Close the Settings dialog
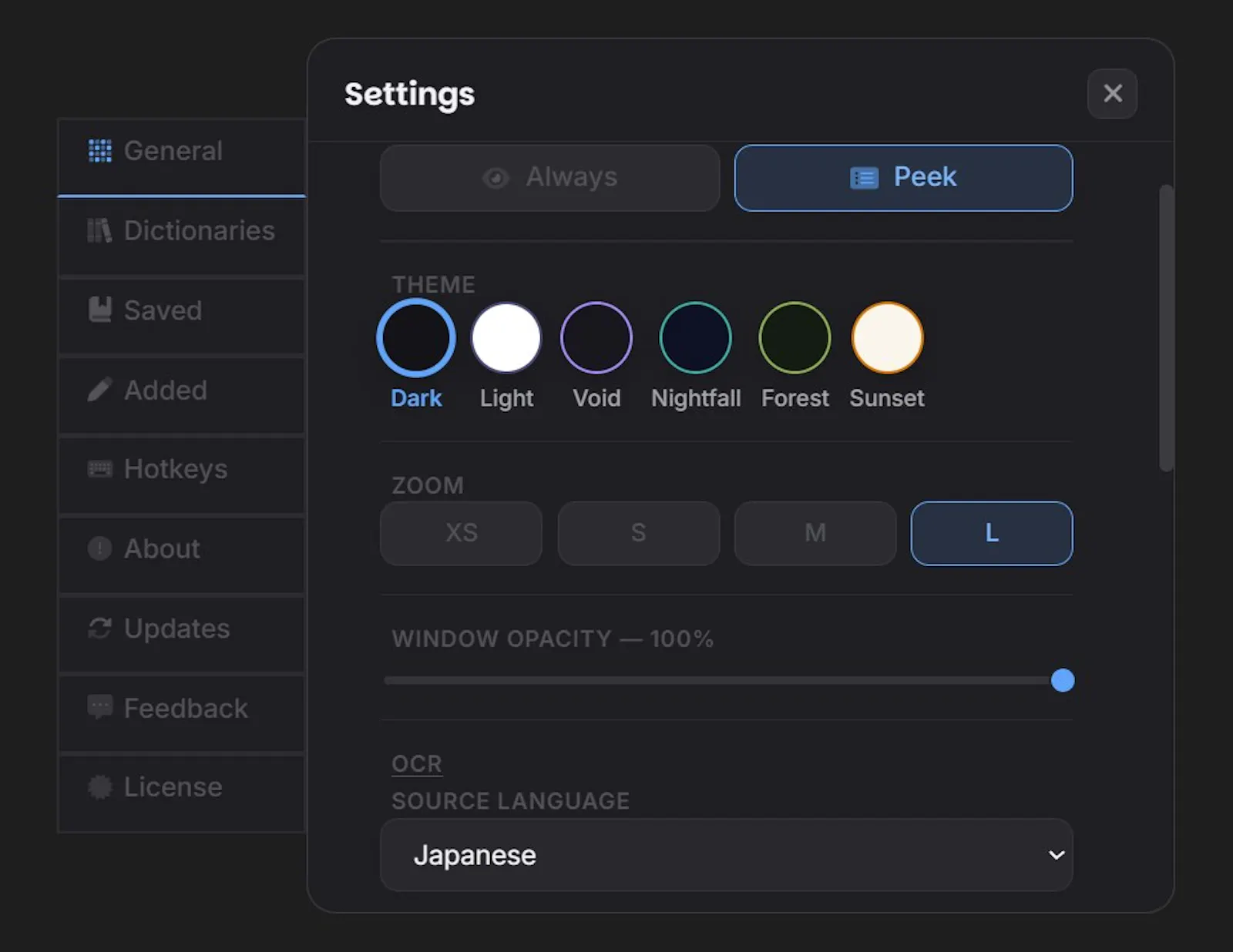The width and height of the screenshot is (1233, 952). click(1112, 93)
